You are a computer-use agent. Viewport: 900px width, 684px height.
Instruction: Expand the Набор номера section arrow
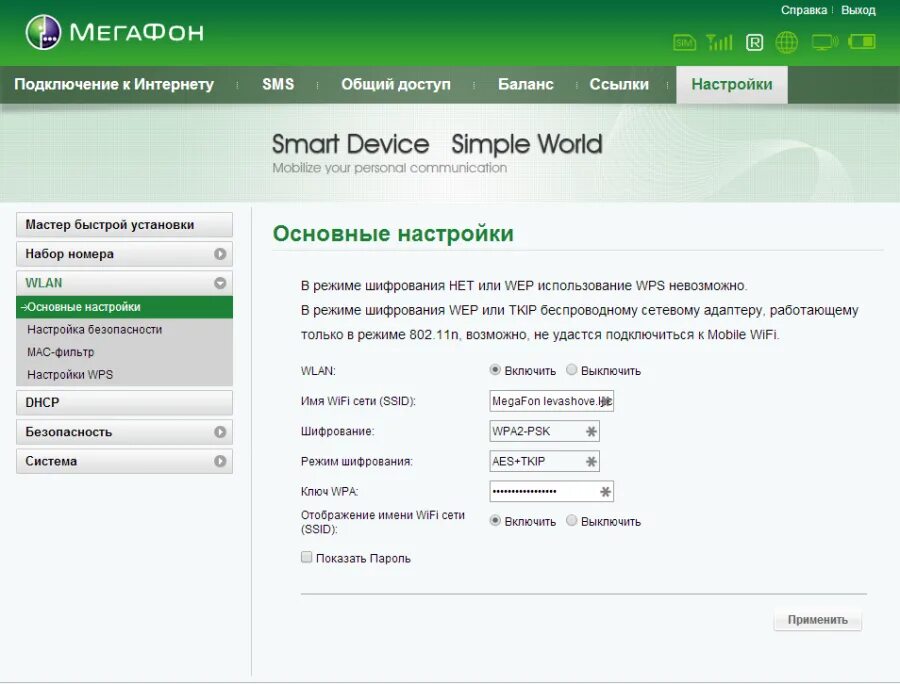(x=220, y=254)
